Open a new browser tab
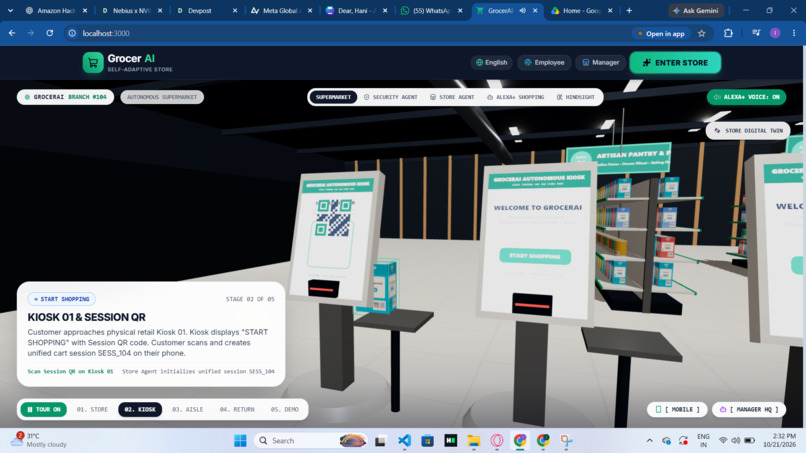The width and height of the screenshot is (806, 453). pyautogui.click(x=629, y=10)
